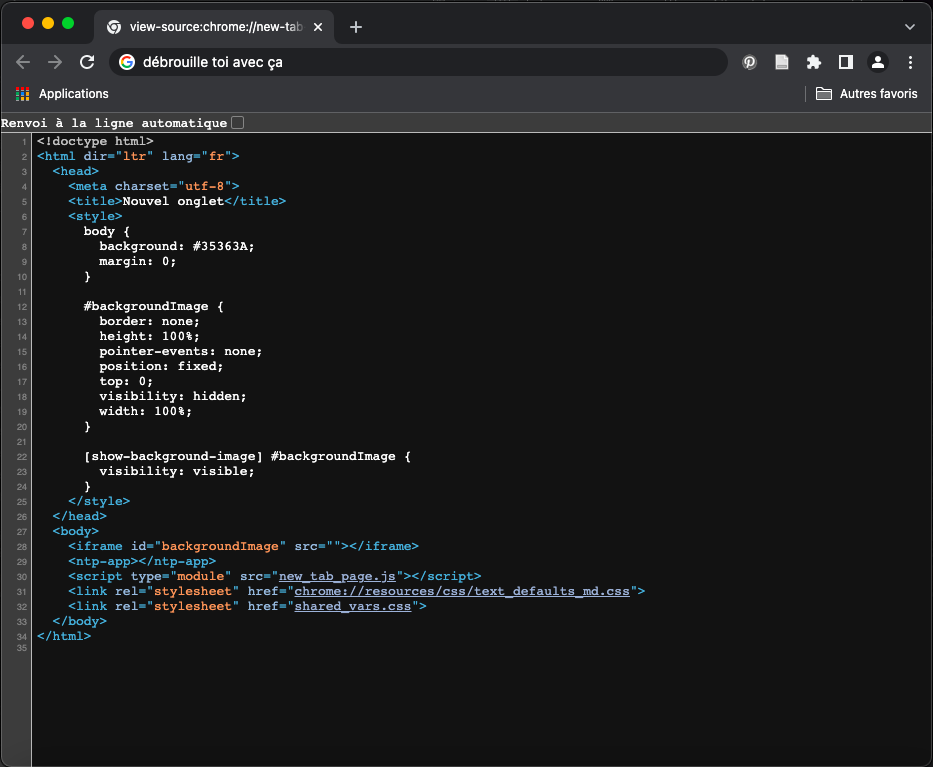Enable the 'Renvoi à la ligne automatique' checkbox

pyautogui.click(x=237, y=123)
